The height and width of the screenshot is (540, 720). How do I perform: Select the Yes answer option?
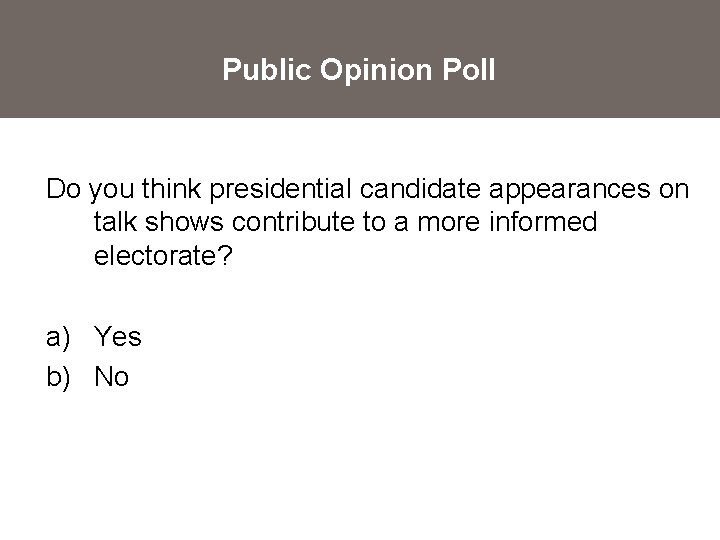(118, 337)
